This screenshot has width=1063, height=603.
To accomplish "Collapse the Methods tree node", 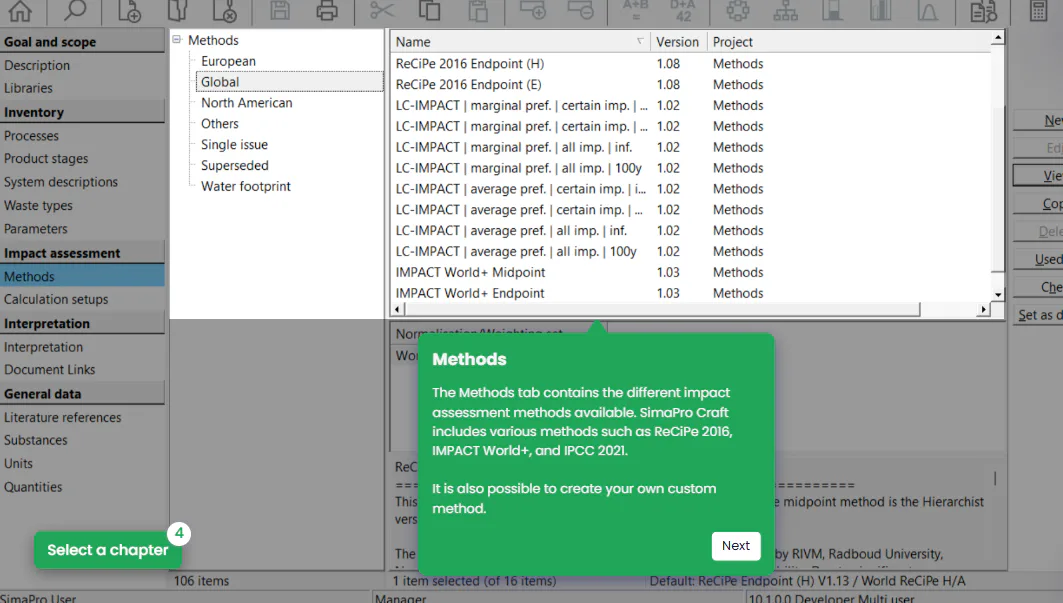I will pos(177,39).
